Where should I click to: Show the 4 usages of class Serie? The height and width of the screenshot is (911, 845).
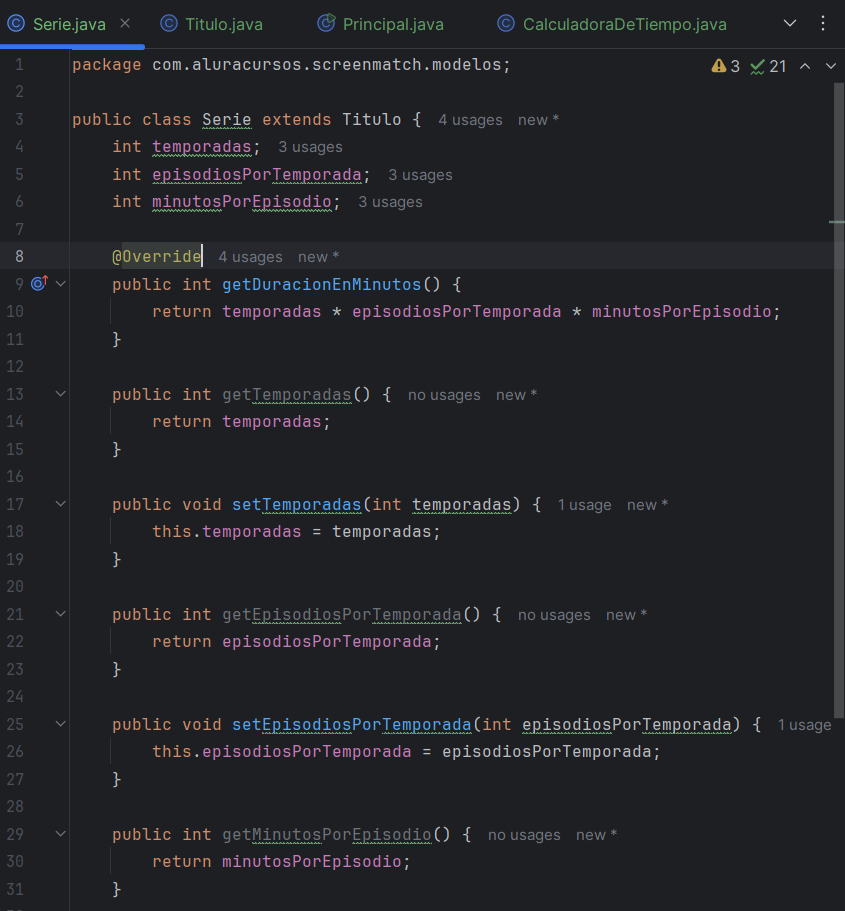pos(470,120)
